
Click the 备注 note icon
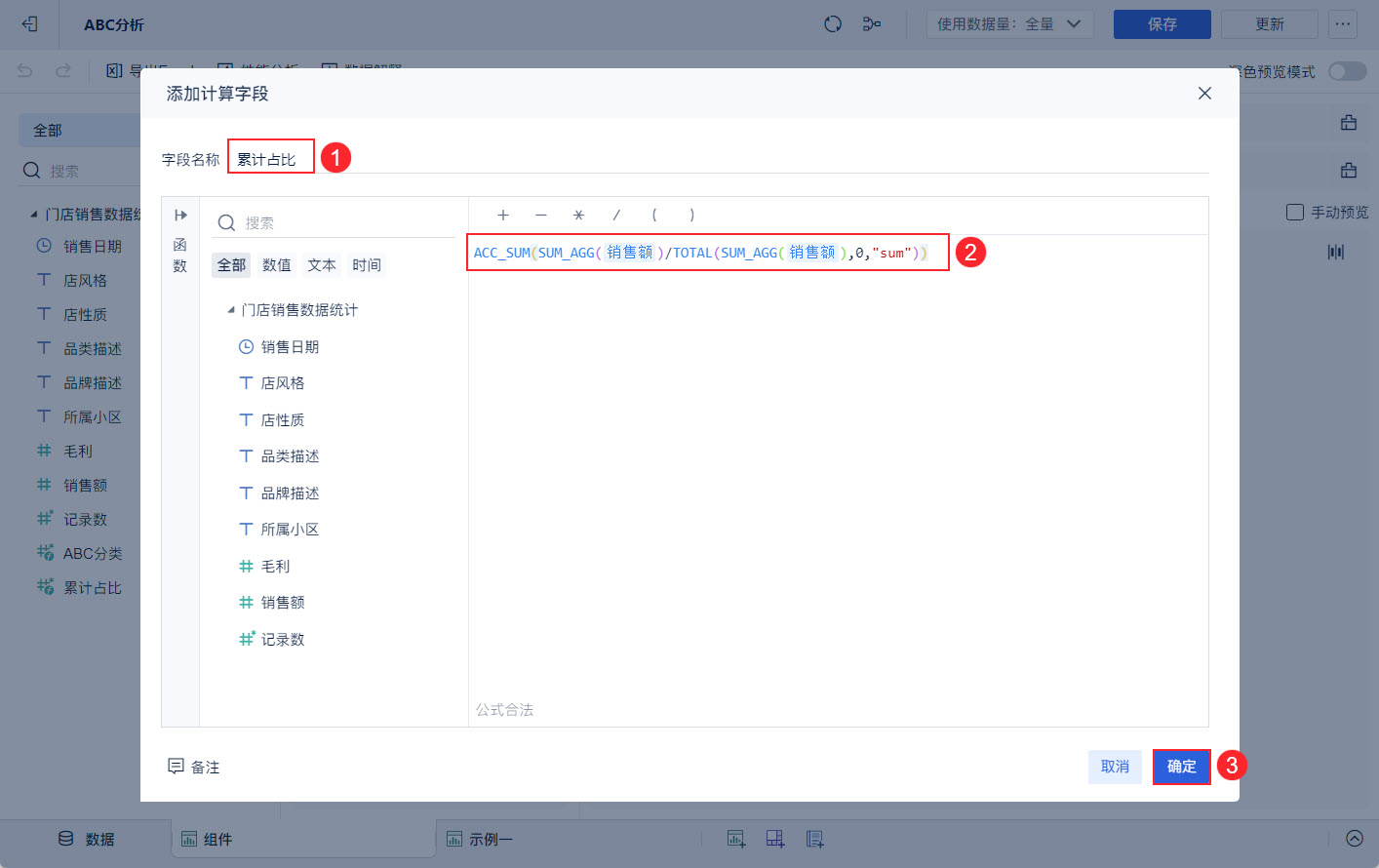[x=176, y=767]
